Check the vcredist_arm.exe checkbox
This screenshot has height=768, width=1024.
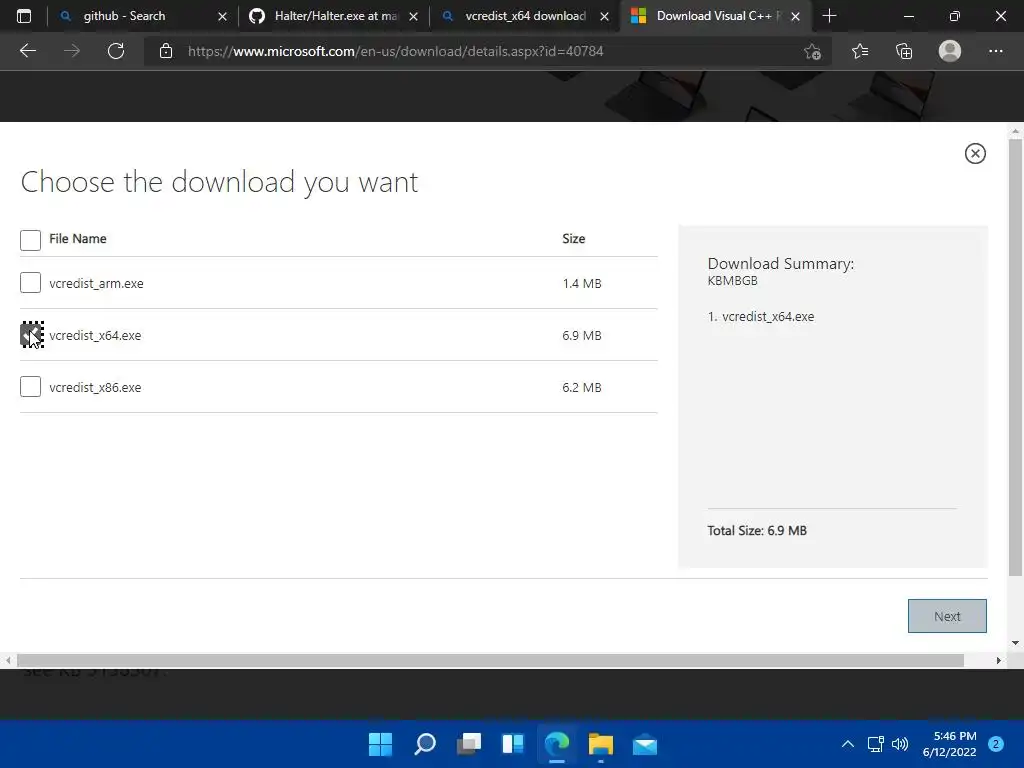pos(30,283)
